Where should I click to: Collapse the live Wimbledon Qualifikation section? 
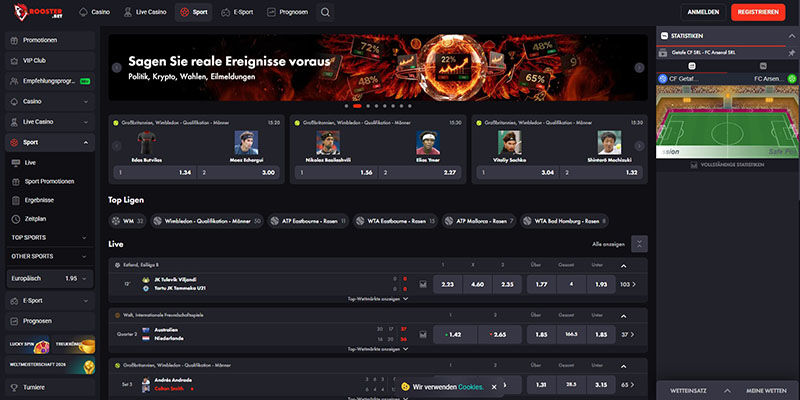click(x=623, y=366)
